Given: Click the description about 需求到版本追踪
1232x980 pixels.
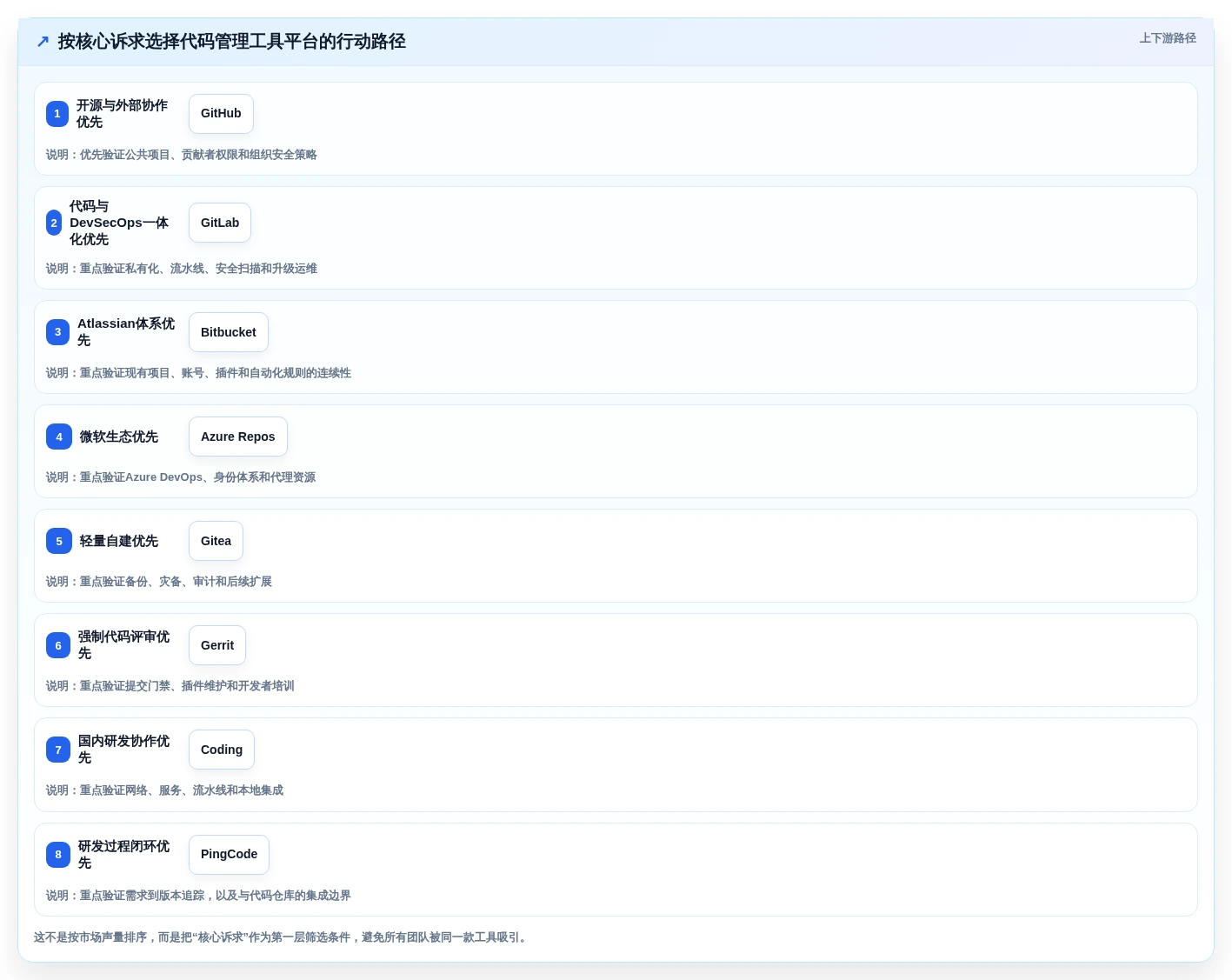Looking at the screenshot, I should click(x=199, y=896).
